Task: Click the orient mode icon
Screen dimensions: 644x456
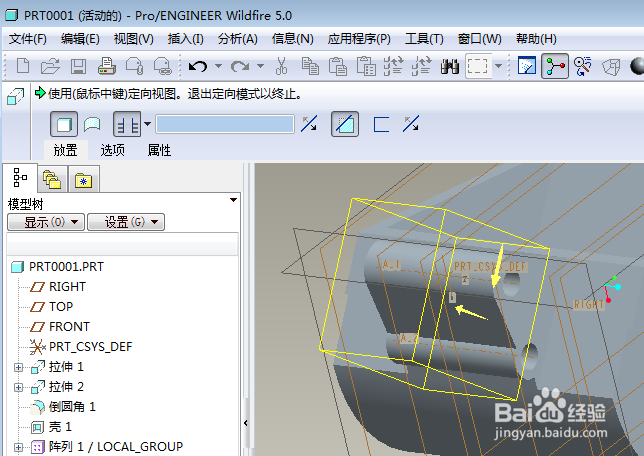Action: (582, 66)
